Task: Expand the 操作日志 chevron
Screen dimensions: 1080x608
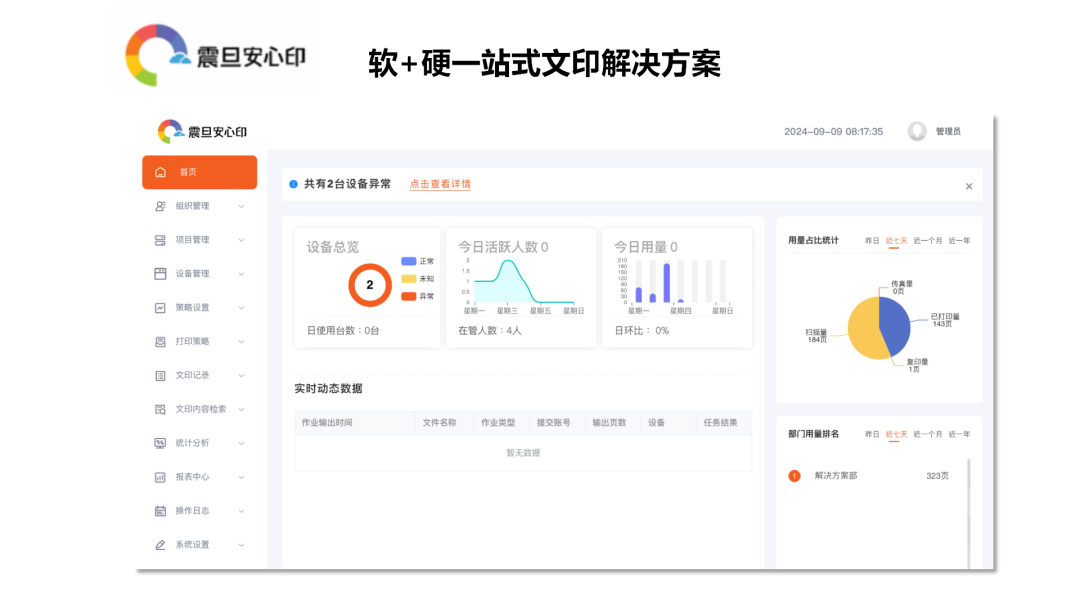Action: 242,511
